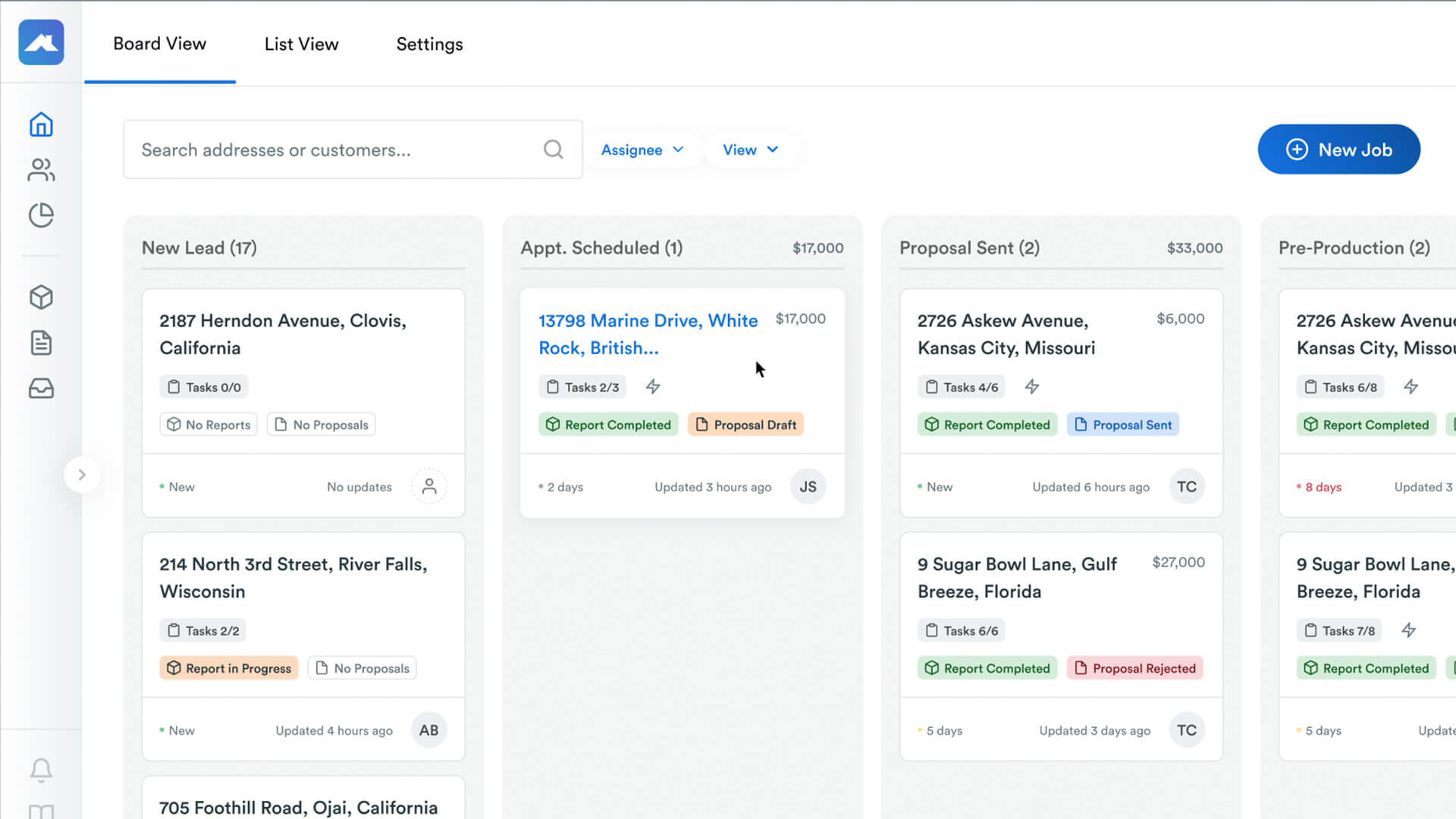Click the cube reports icon in sidebar
The height and width of the screenshot is (819, 1456).
coord(41,297)
